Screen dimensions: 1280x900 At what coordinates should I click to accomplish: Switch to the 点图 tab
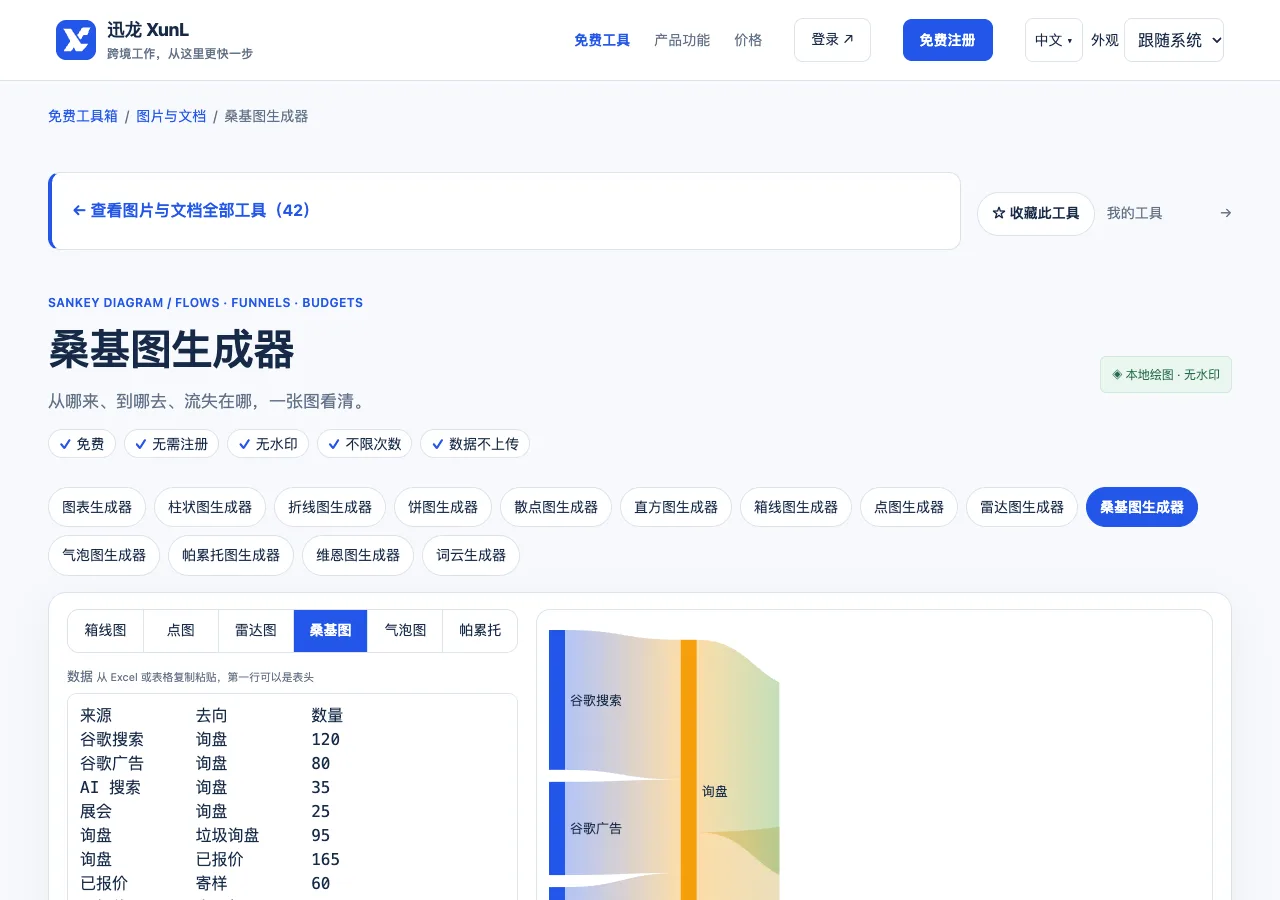pyautogui.click(x=181, y=631)
